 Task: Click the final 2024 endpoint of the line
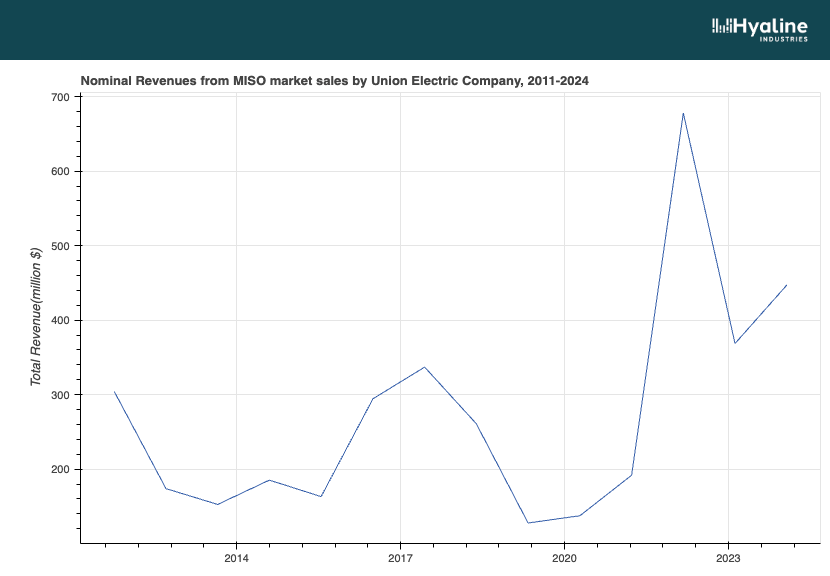(789, 284)
